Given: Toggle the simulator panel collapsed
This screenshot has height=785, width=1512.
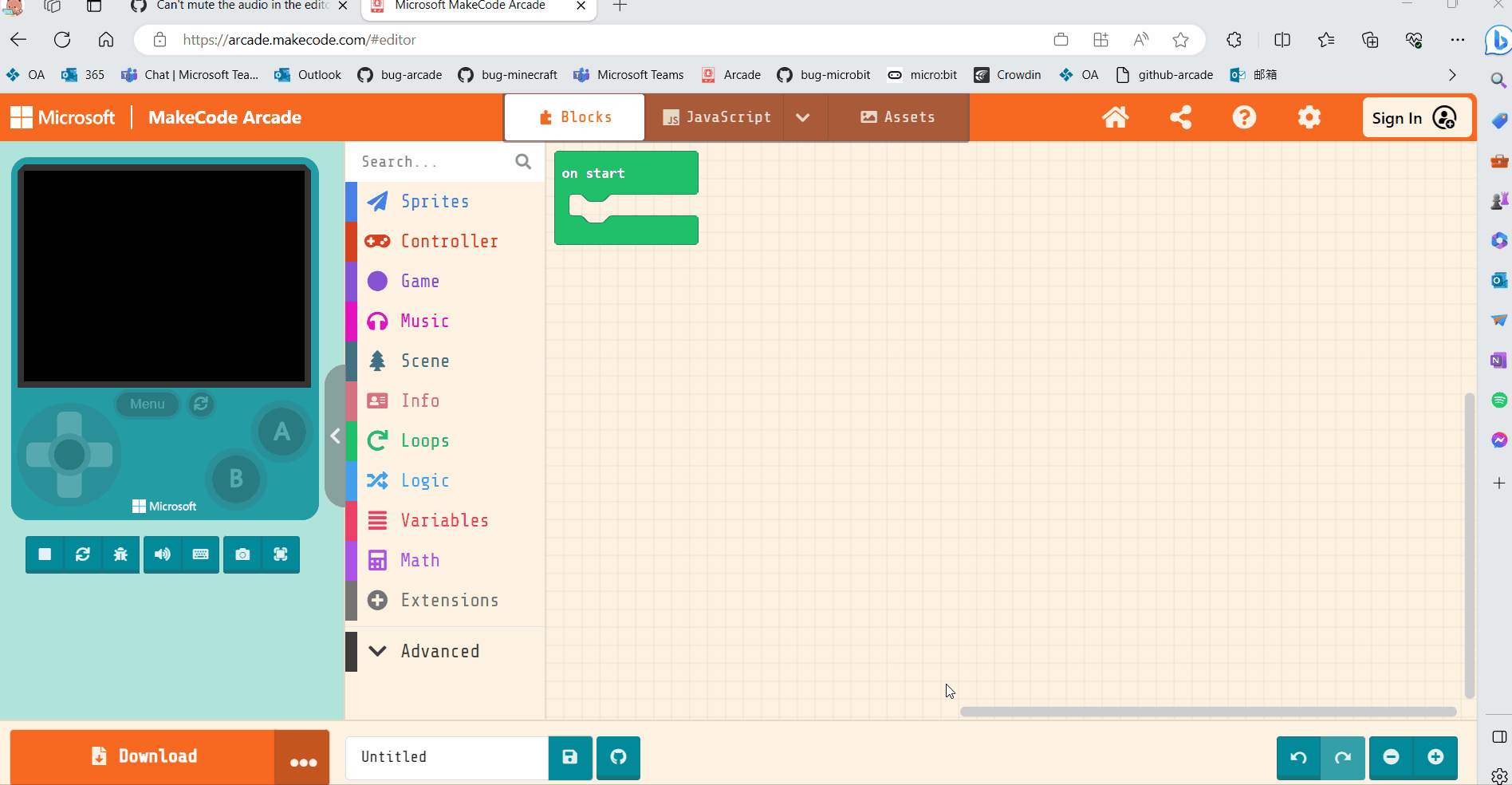Looking at the screenshot, I should [x=335, y=436].
